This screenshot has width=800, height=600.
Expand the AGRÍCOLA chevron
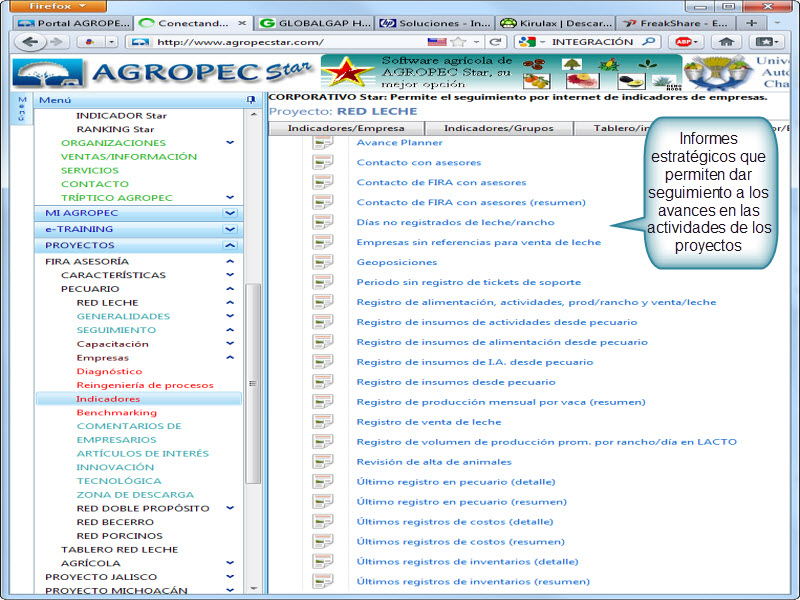point(230,563)
